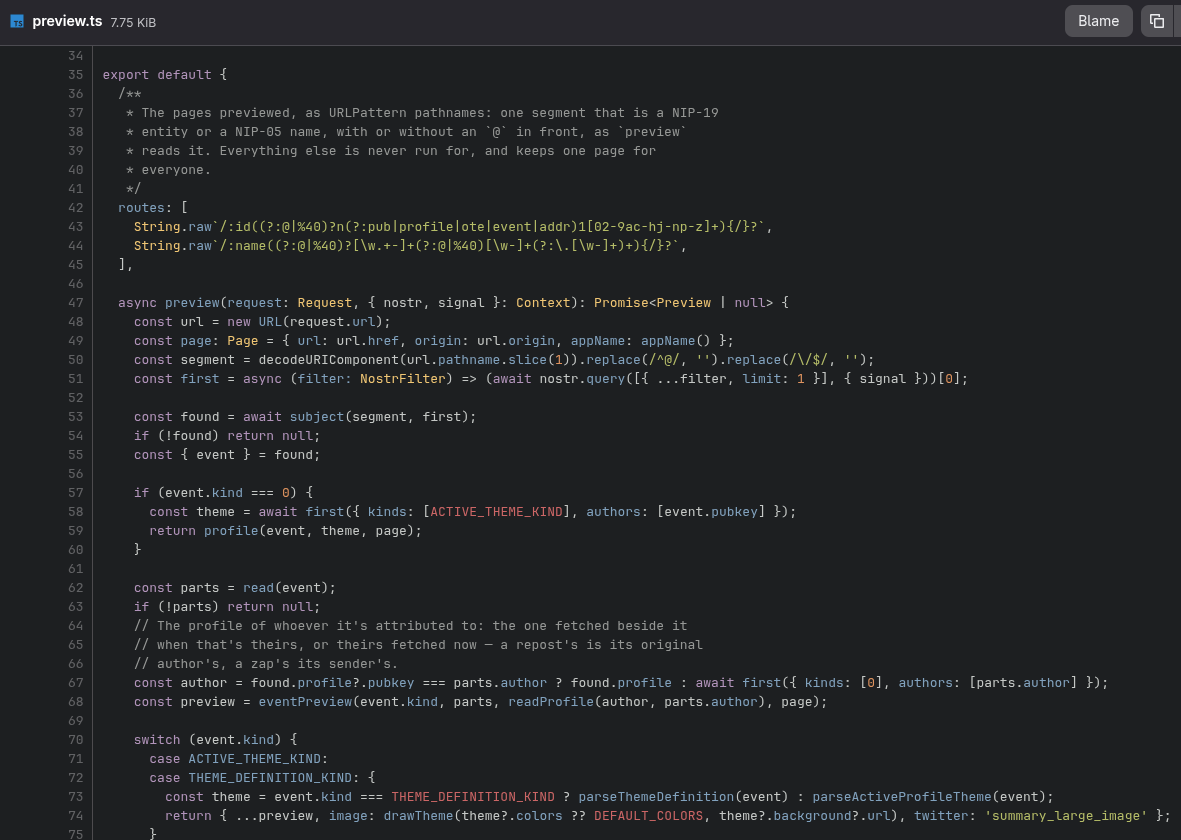Copy file contents with the copy icon

1157,21
